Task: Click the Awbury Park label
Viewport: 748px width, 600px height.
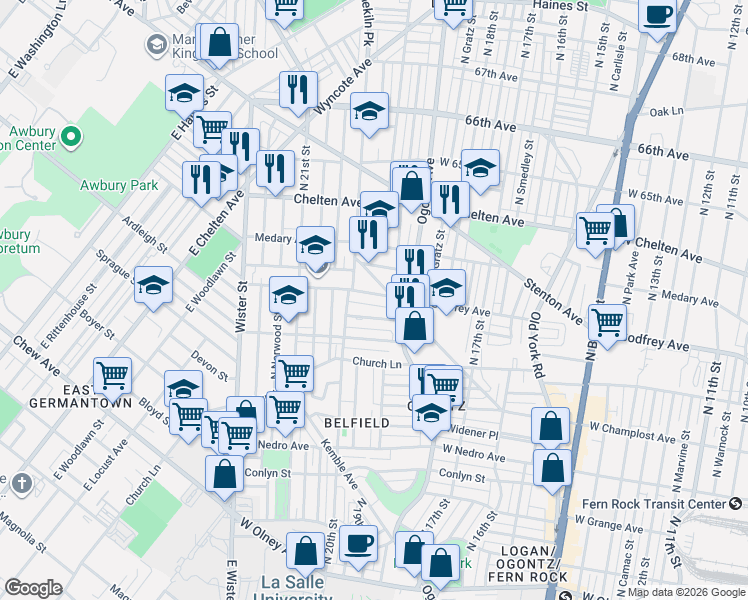Action: click(x=119, y=185)
